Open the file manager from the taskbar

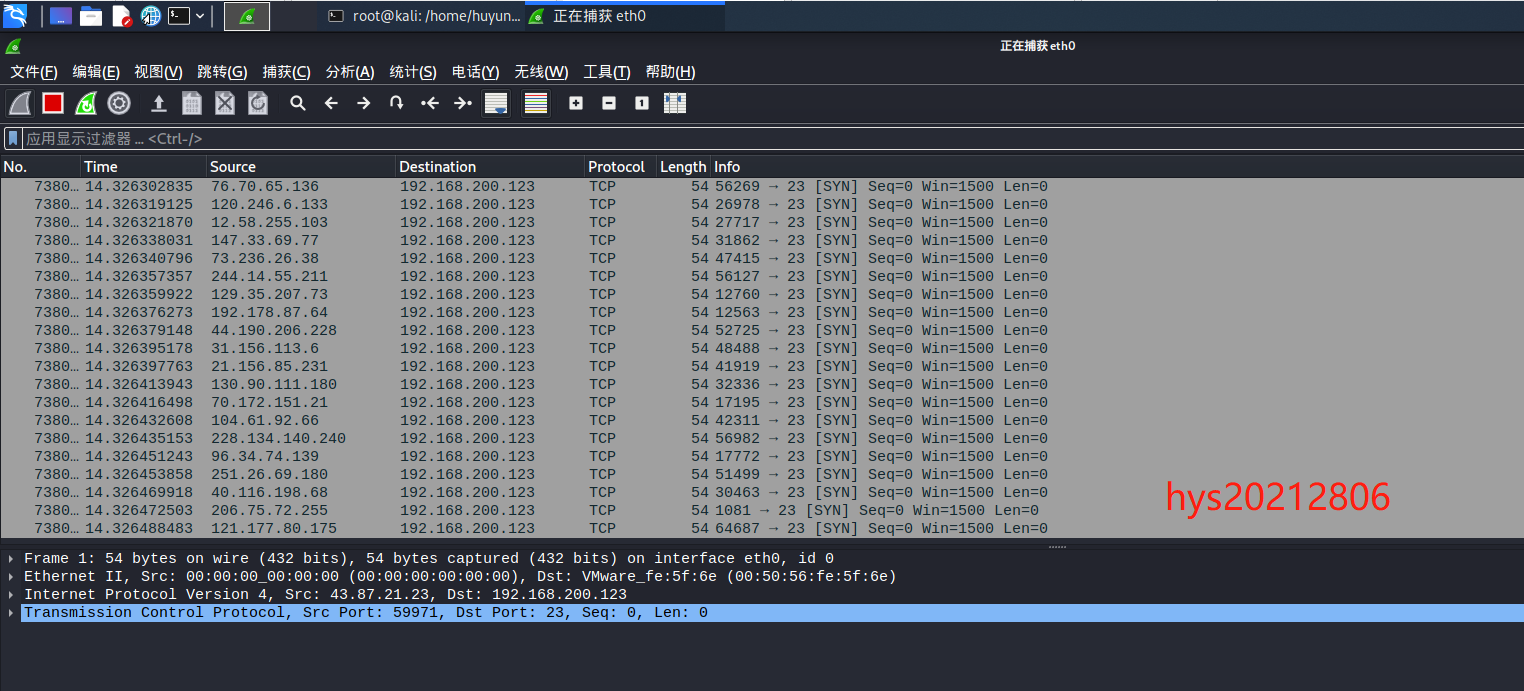click(91, 16)
